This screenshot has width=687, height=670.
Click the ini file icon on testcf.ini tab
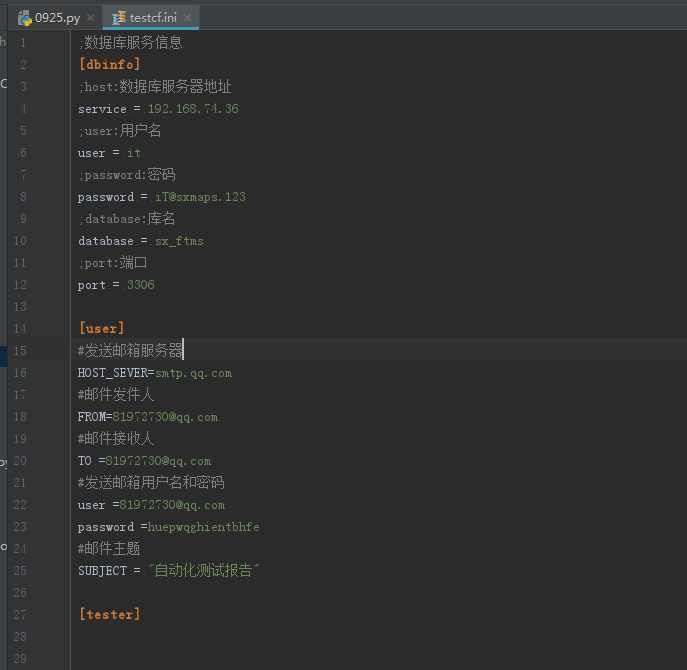tap(119, 18)
